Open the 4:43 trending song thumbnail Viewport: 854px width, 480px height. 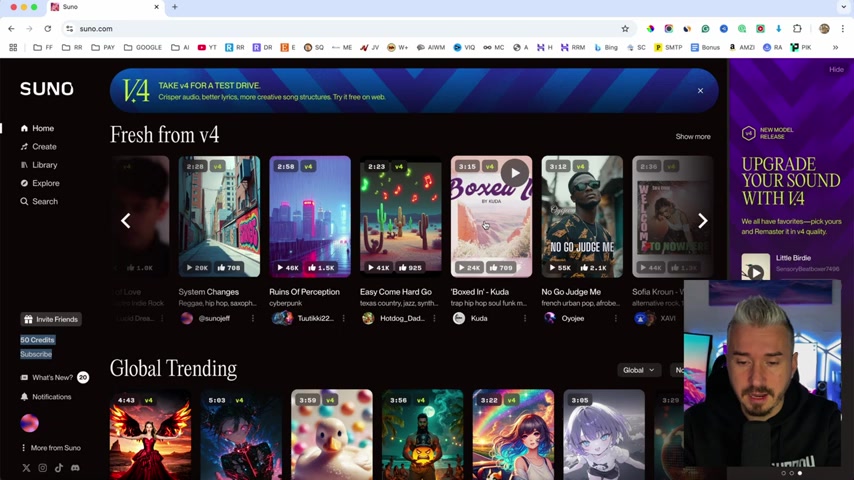point(150,434)
